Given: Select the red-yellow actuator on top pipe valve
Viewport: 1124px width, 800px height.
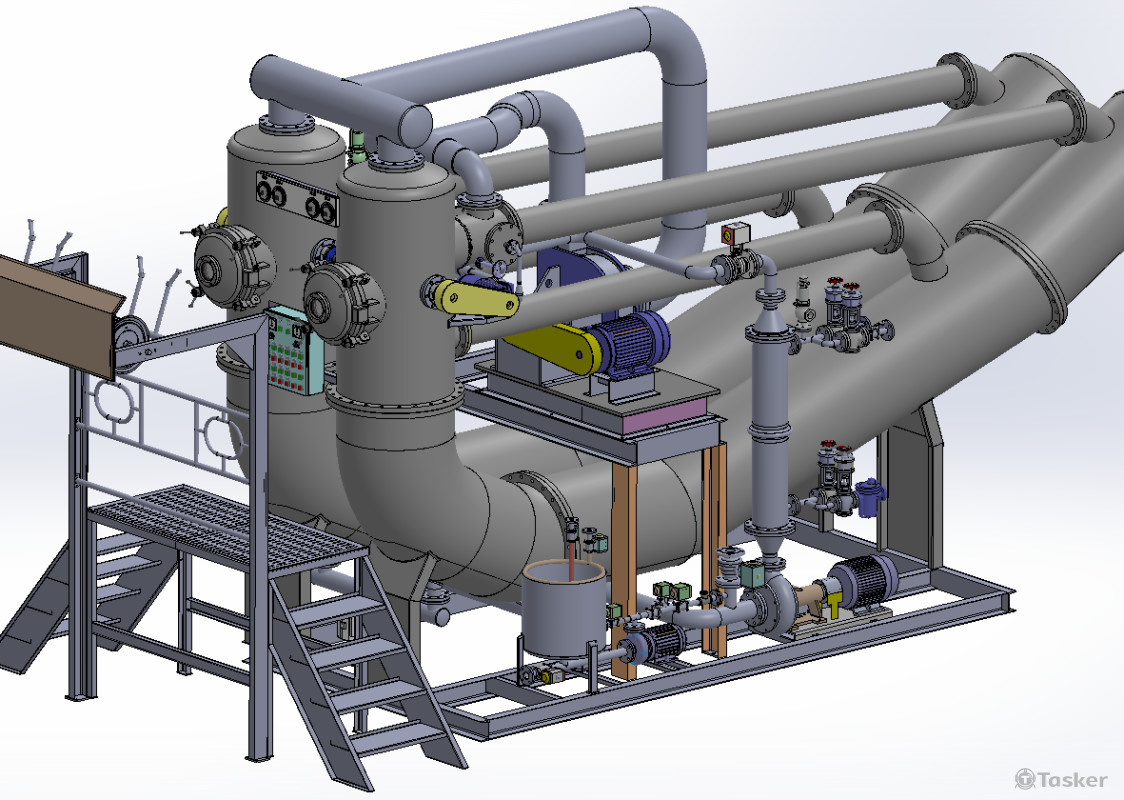Looking at the screenshot, I should tap(735, 234).
